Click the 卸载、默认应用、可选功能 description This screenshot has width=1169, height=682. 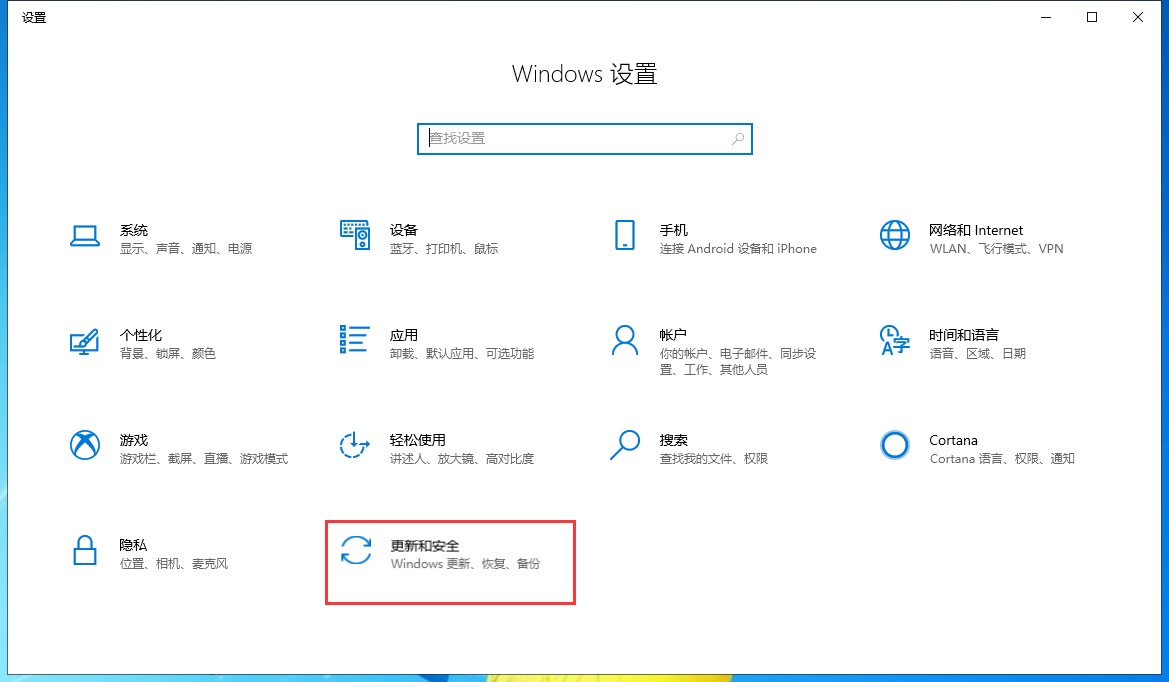point(462,354)
